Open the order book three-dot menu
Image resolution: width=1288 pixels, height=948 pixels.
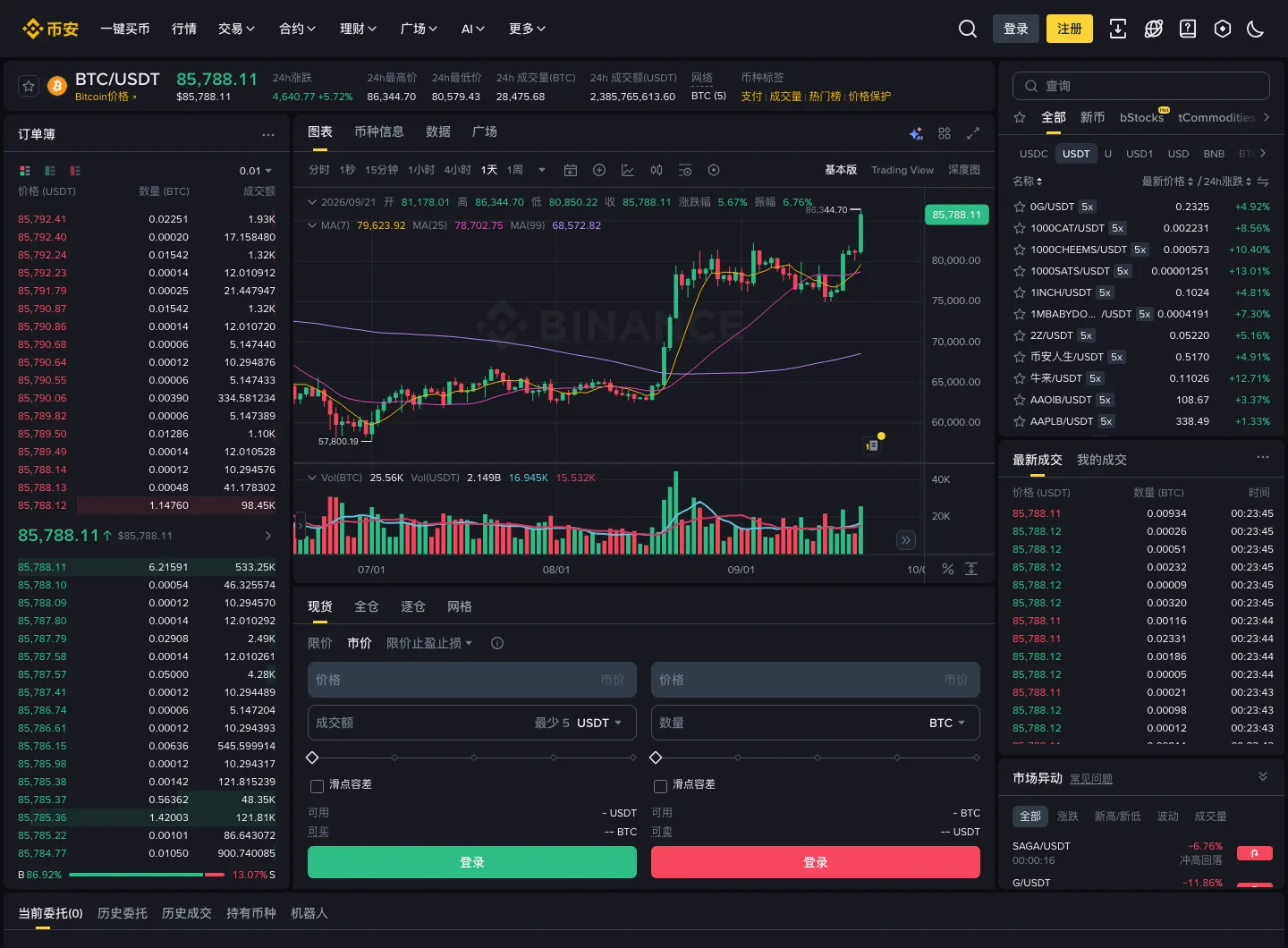click(x=268, y=134)
